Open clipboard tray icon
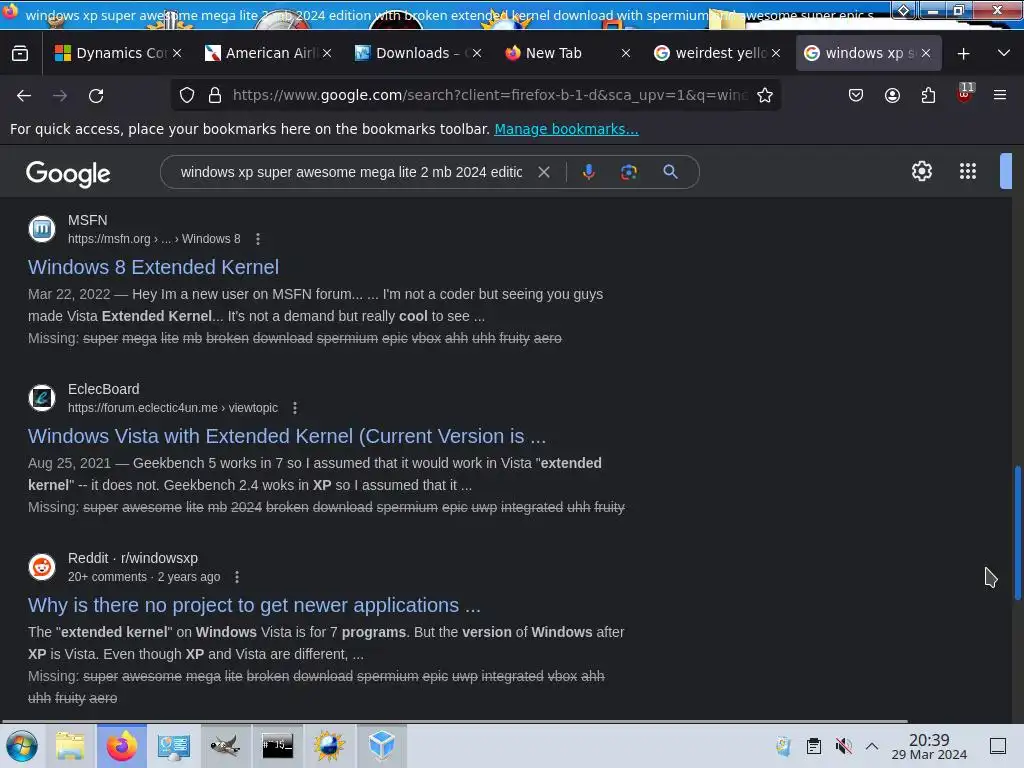 tap(814, 746)
